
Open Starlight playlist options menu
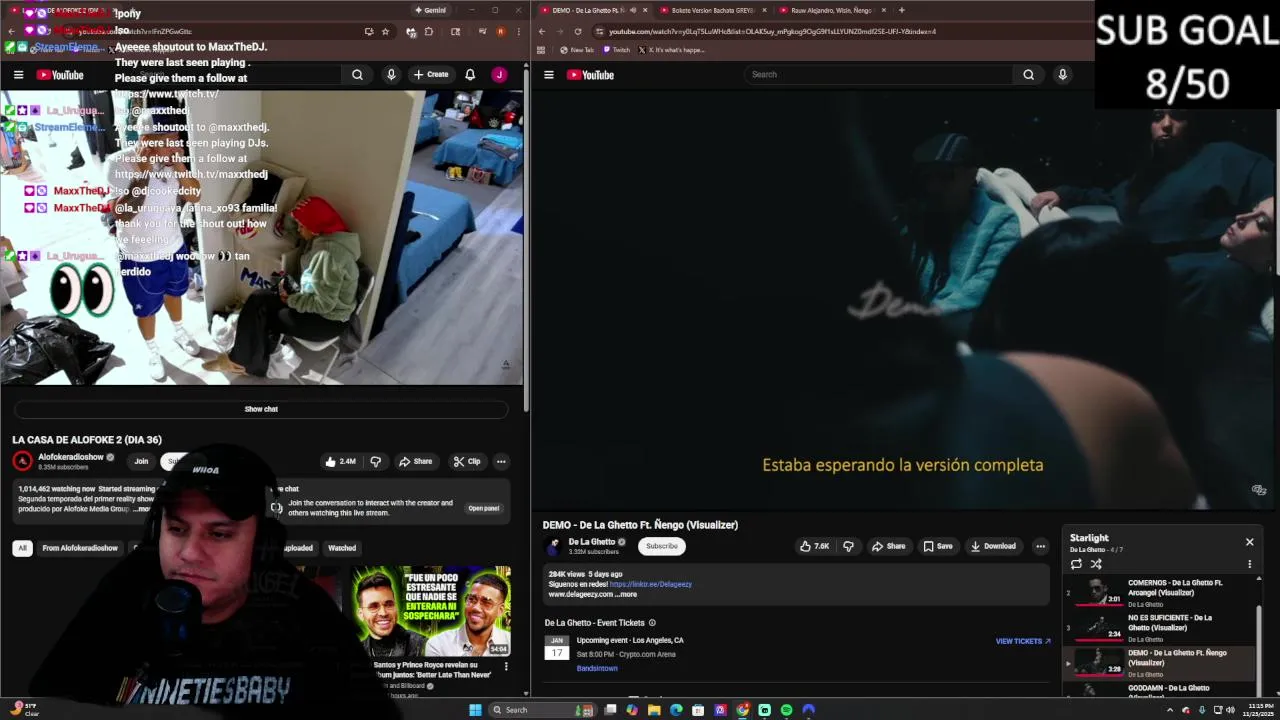point(1249,564)
